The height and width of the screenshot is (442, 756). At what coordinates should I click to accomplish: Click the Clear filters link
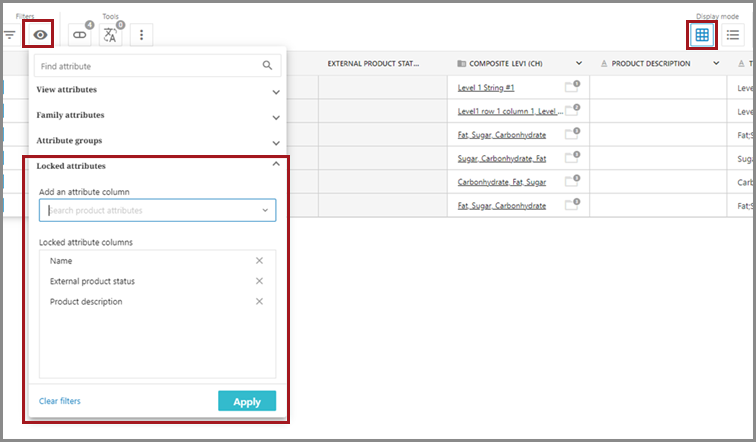point(60,401)
